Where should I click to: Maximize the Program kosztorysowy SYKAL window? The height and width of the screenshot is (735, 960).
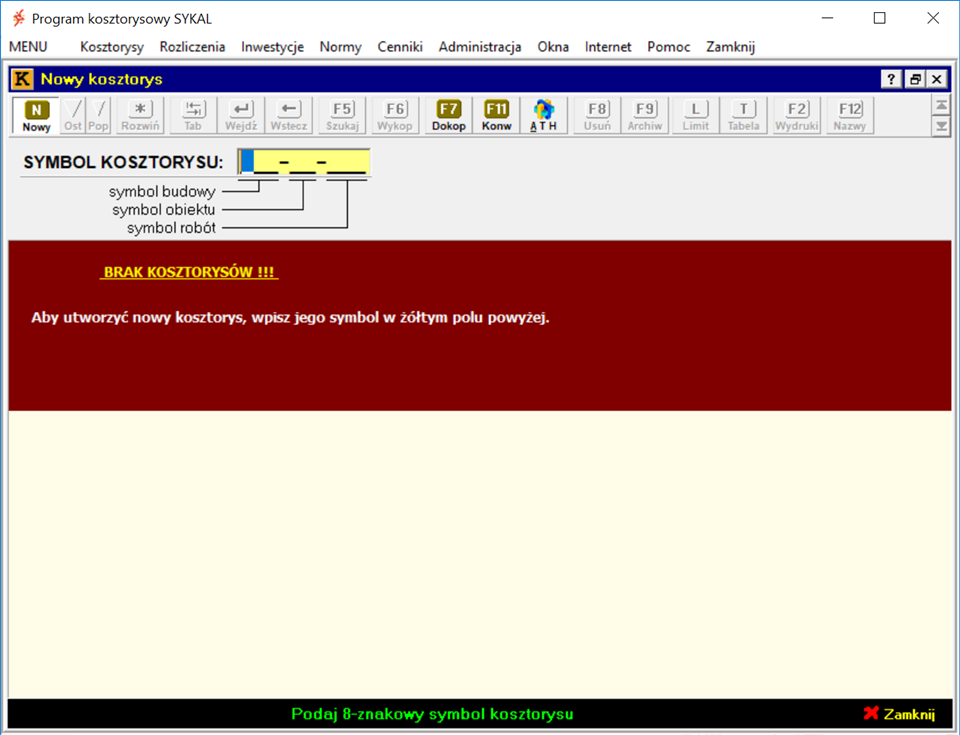880,18
